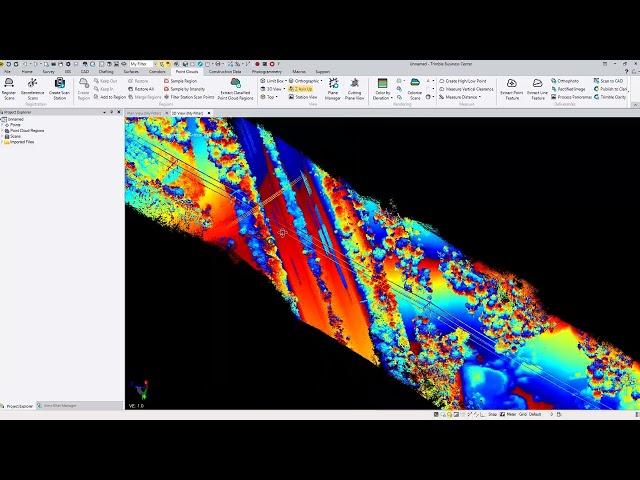Click the Register Scans icon
Screen dimensions: 640x480
(9, 88)
